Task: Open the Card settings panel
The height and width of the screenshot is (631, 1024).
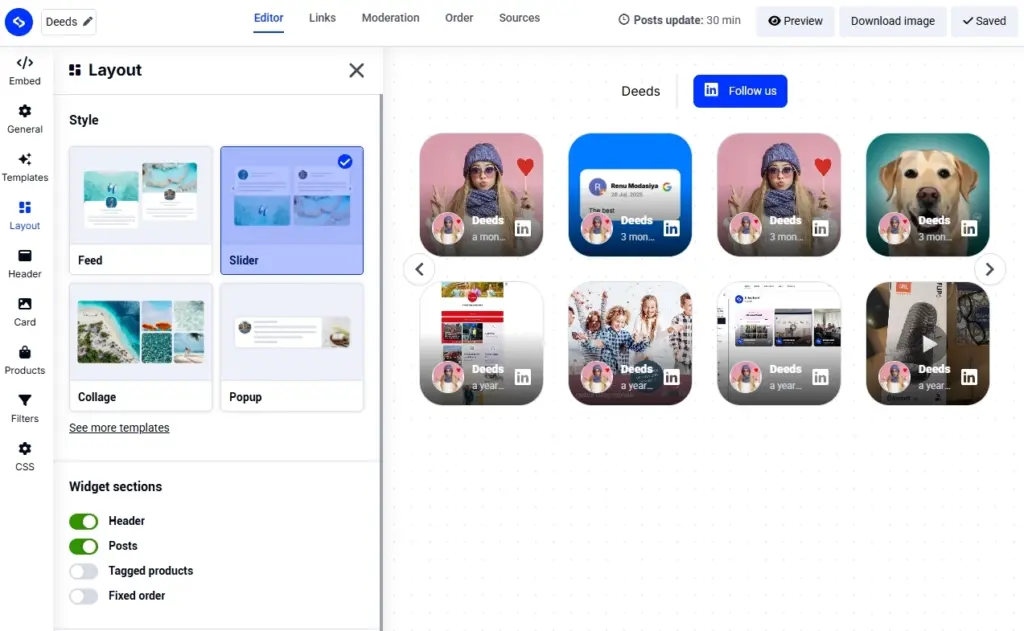Action: coord(24,312)
